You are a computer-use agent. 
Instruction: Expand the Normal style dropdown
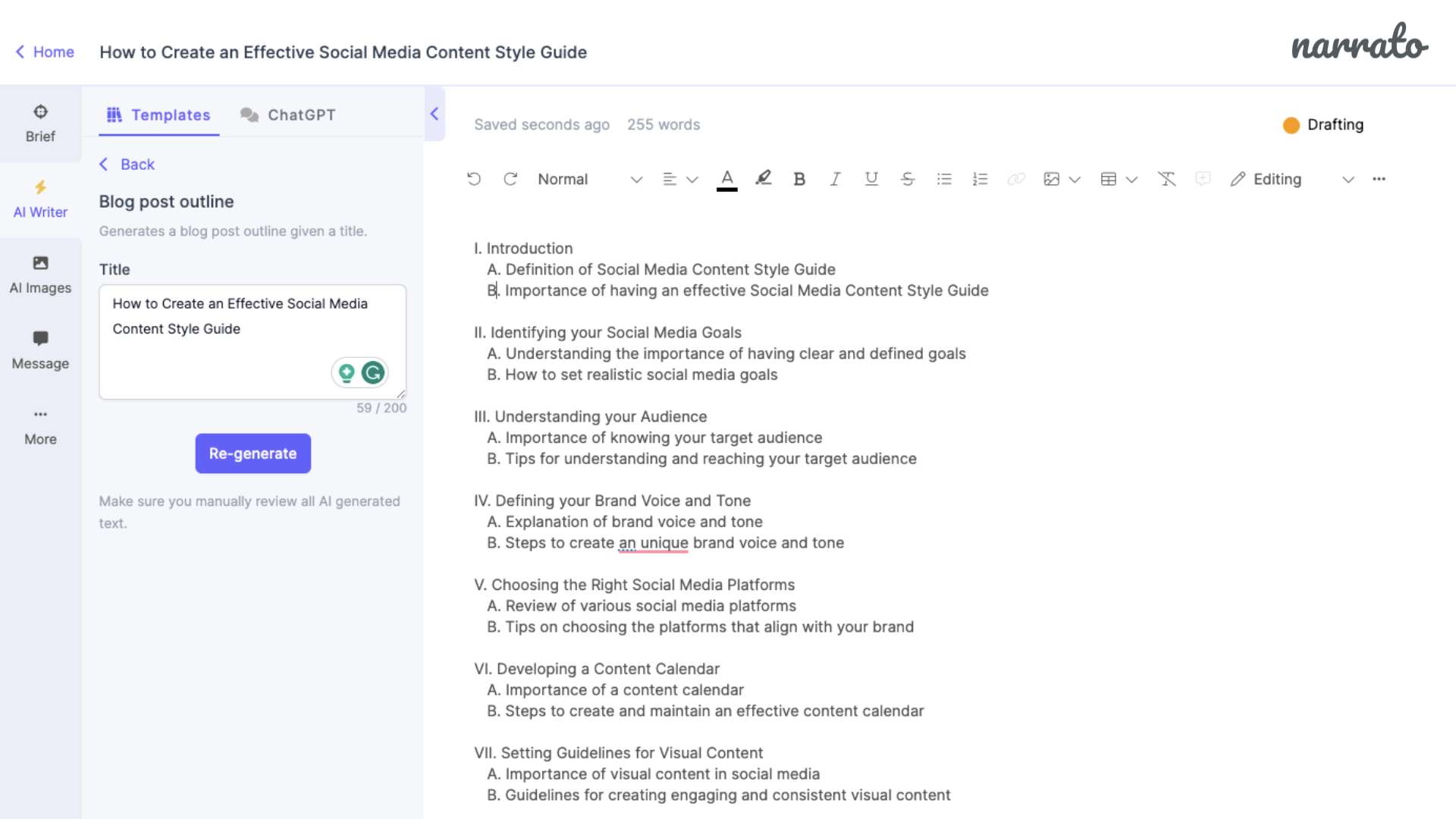point(636,179)
